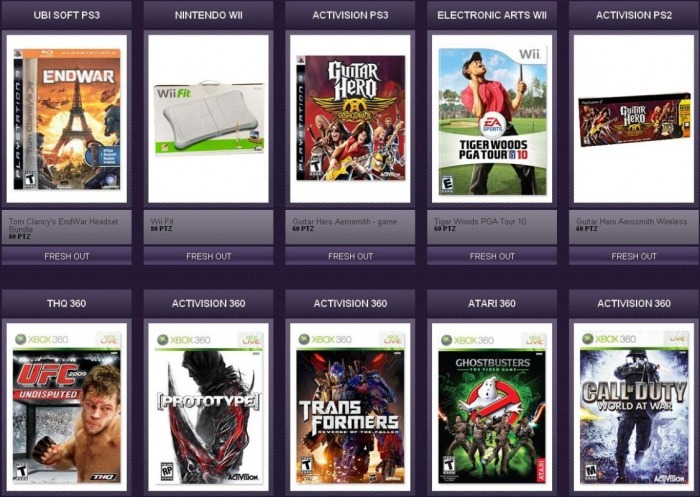
Task: Open the Prototype Xbox 360 cover
Action: point(208,407)
